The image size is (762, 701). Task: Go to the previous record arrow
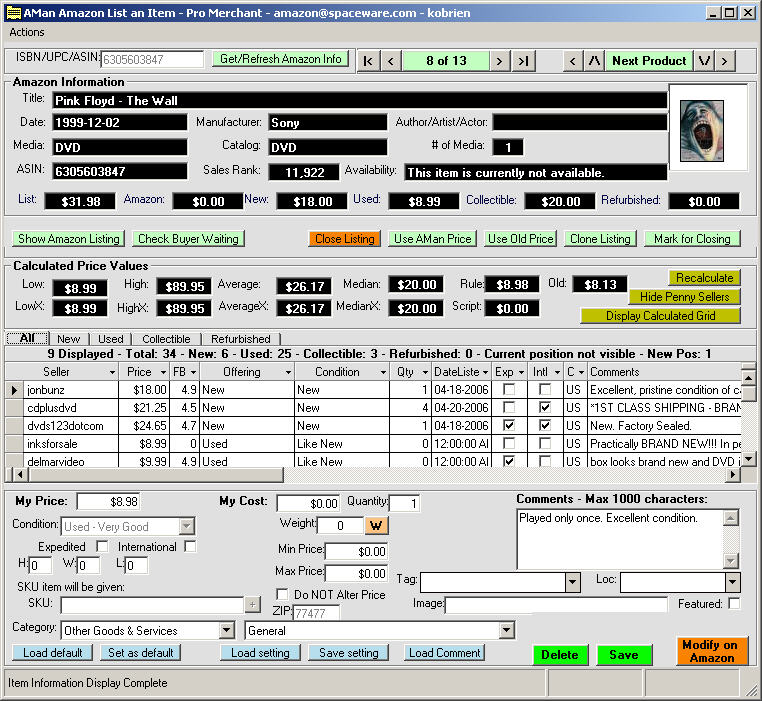coord(391,61)
